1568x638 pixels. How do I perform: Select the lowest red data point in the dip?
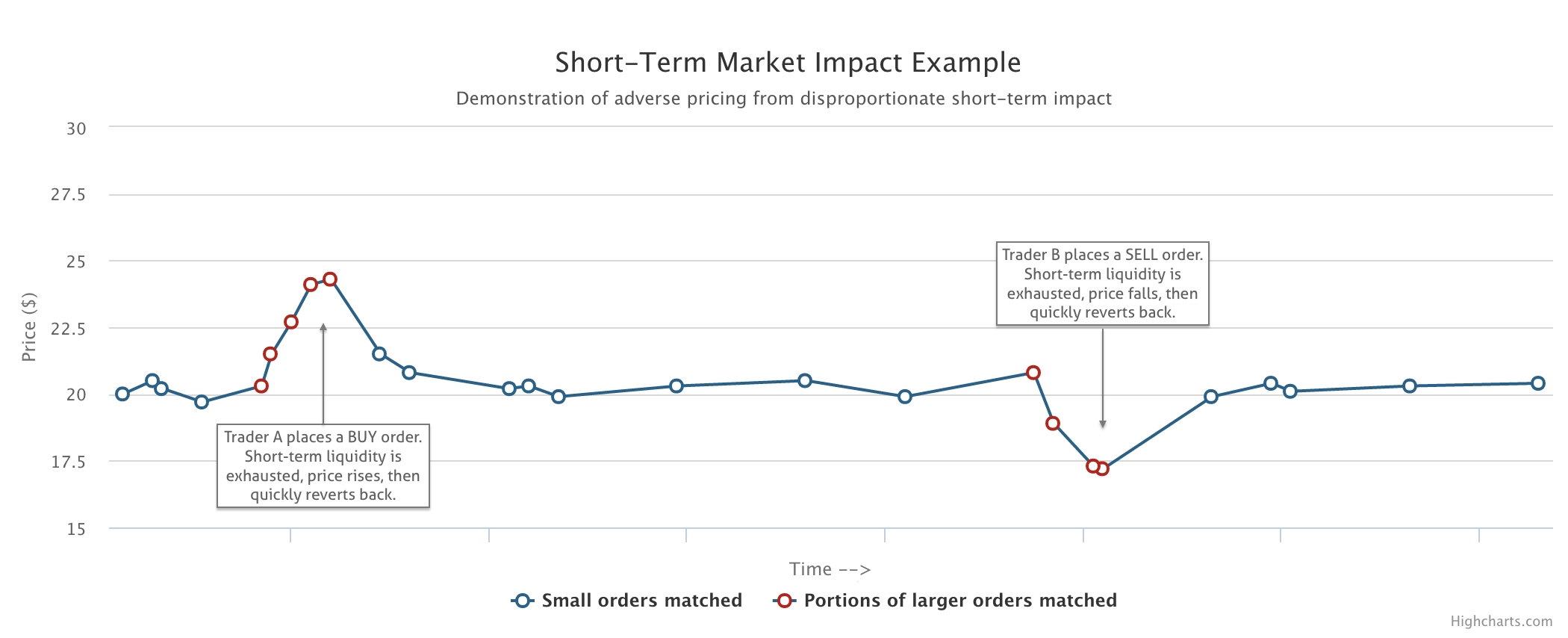(1102, 469)
